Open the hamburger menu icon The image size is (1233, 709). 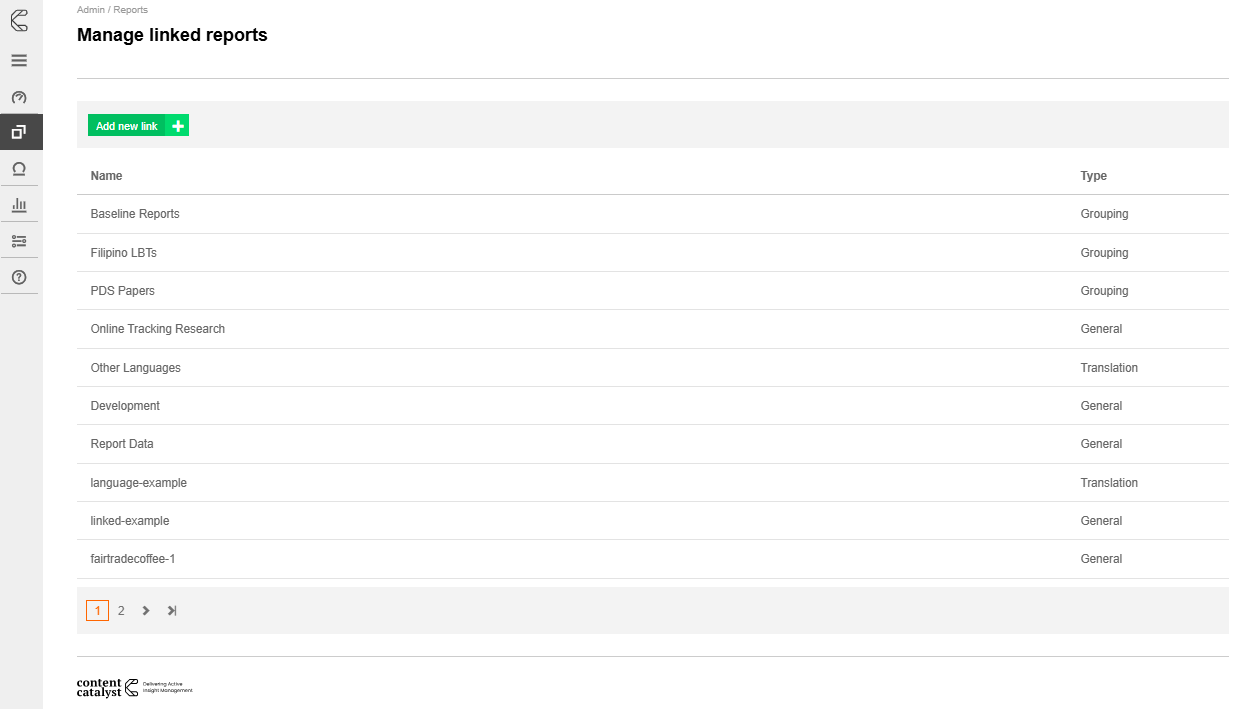[19, 60]
